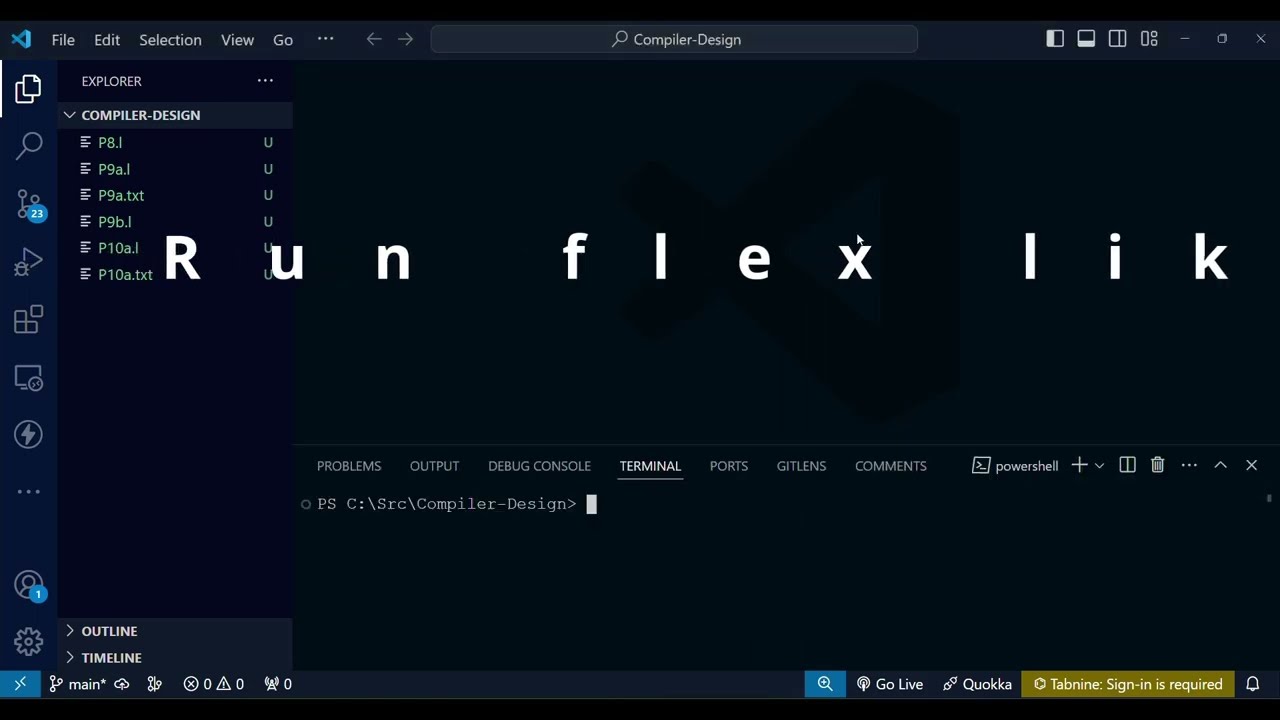Image resolution: width=1280 pixels, height=720 pixels.
Task: Click the VS Code logo icon
Action: 21,39
